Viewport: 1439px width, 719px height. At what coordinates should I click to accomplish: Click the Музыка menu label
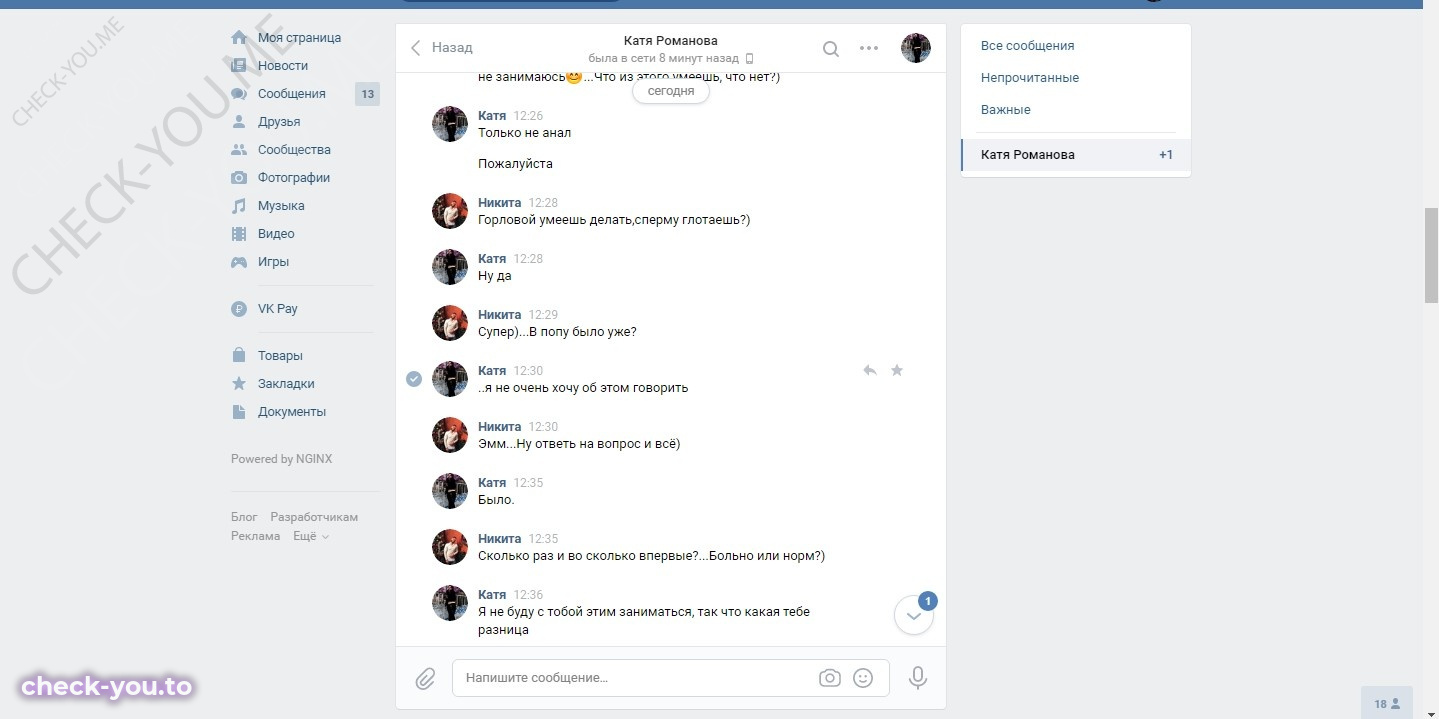click(281, 206)
